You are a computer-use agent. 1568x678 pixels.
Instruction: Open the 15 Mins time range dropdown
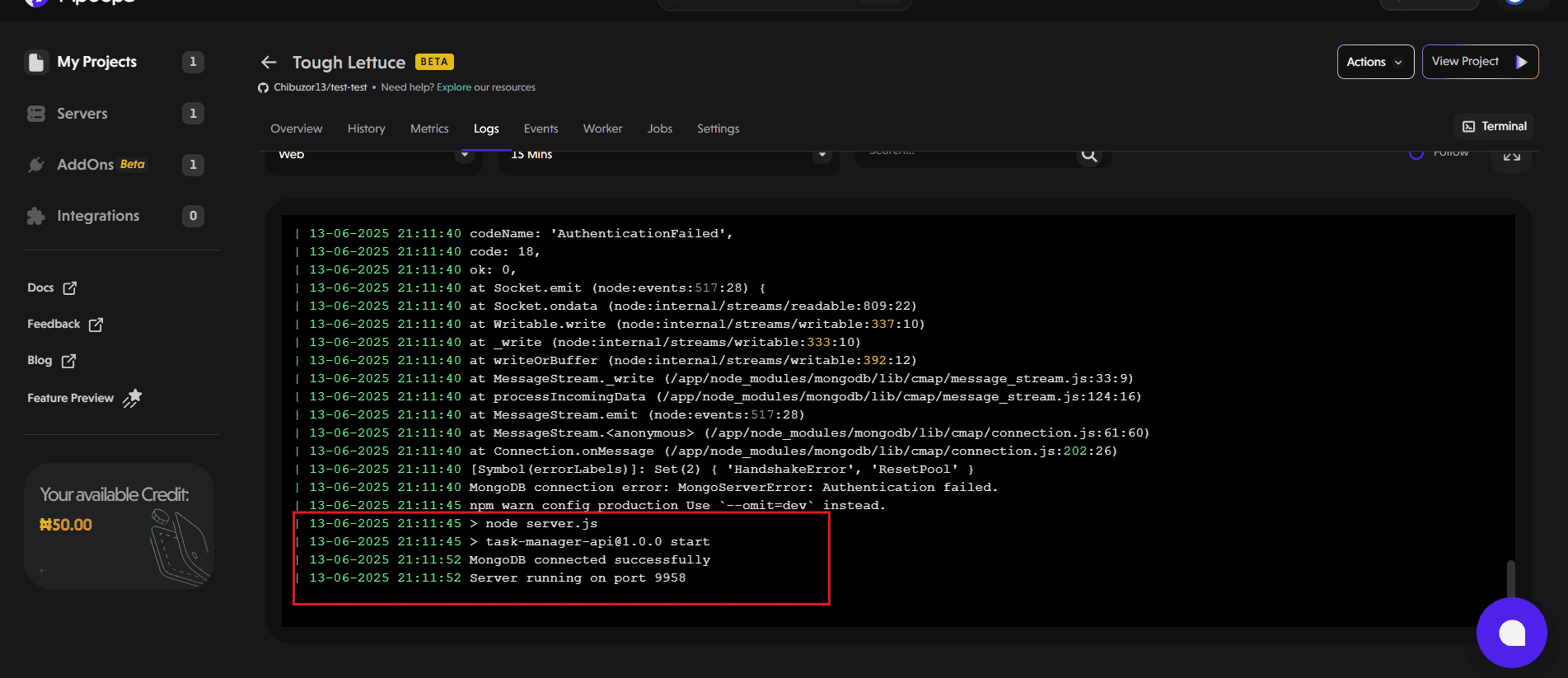[x=668, y=157]
